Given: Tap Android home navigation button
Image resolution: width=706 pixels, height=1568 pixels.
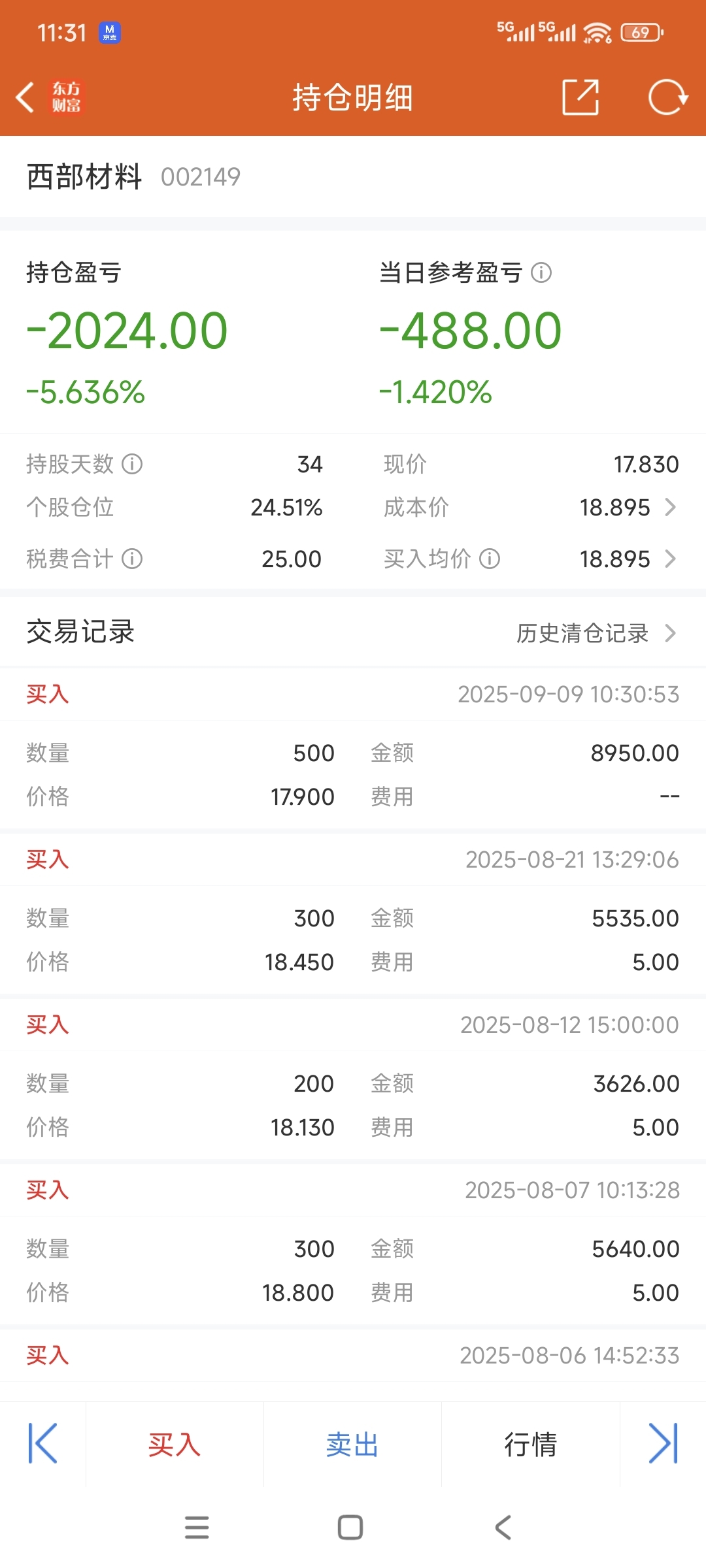Looking at the screenshot, I should (350, 1527).
